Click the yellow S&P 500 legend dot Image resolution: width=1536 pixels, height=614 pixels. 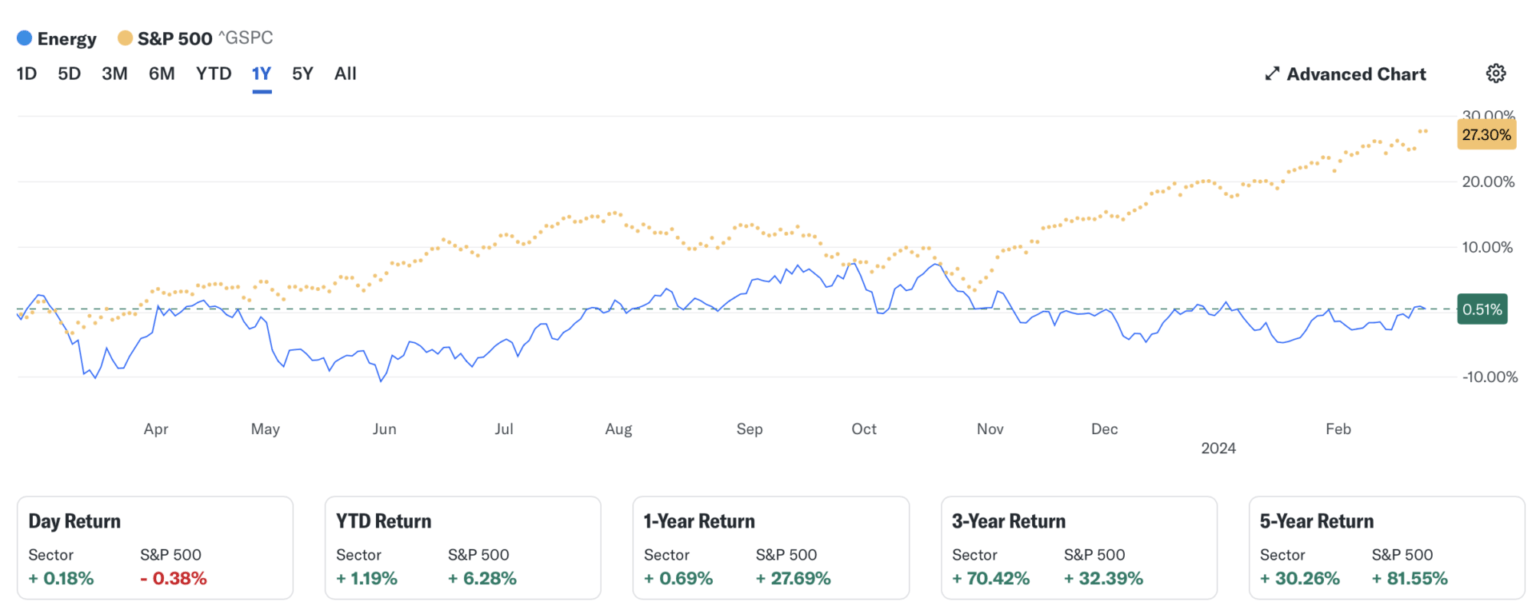point(125,39)
